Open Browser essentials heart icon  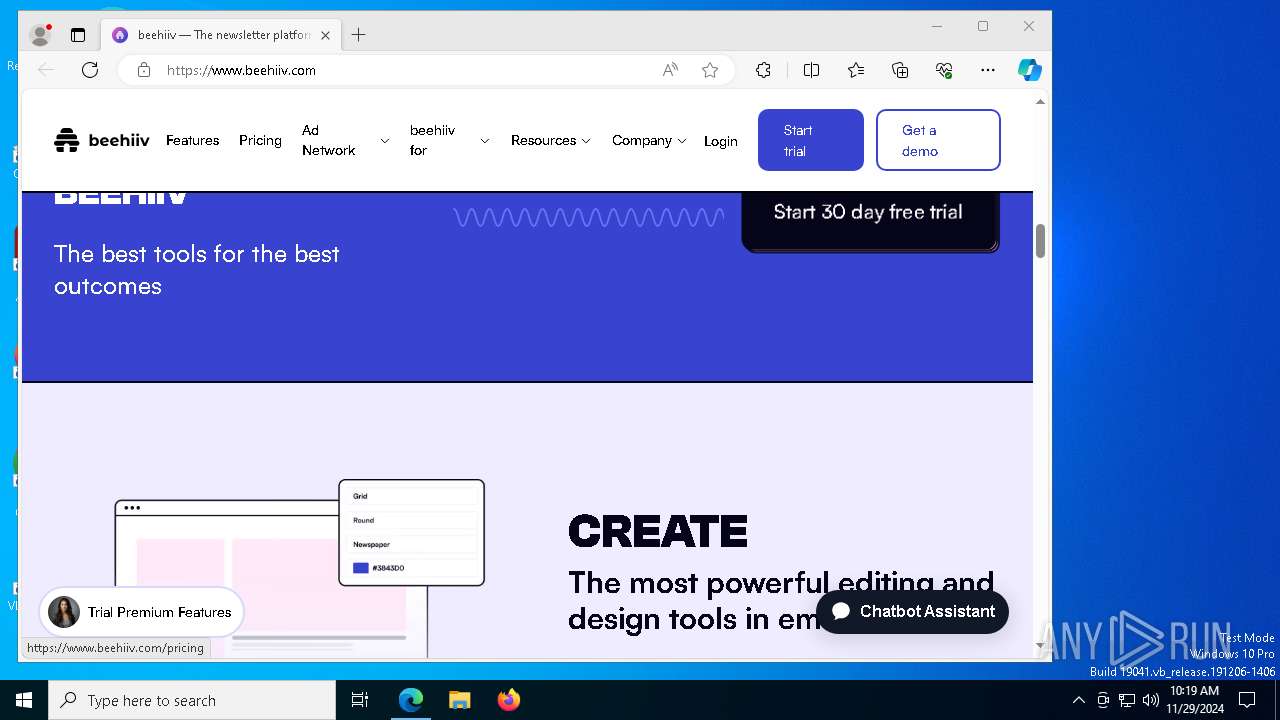click(944, 70)
